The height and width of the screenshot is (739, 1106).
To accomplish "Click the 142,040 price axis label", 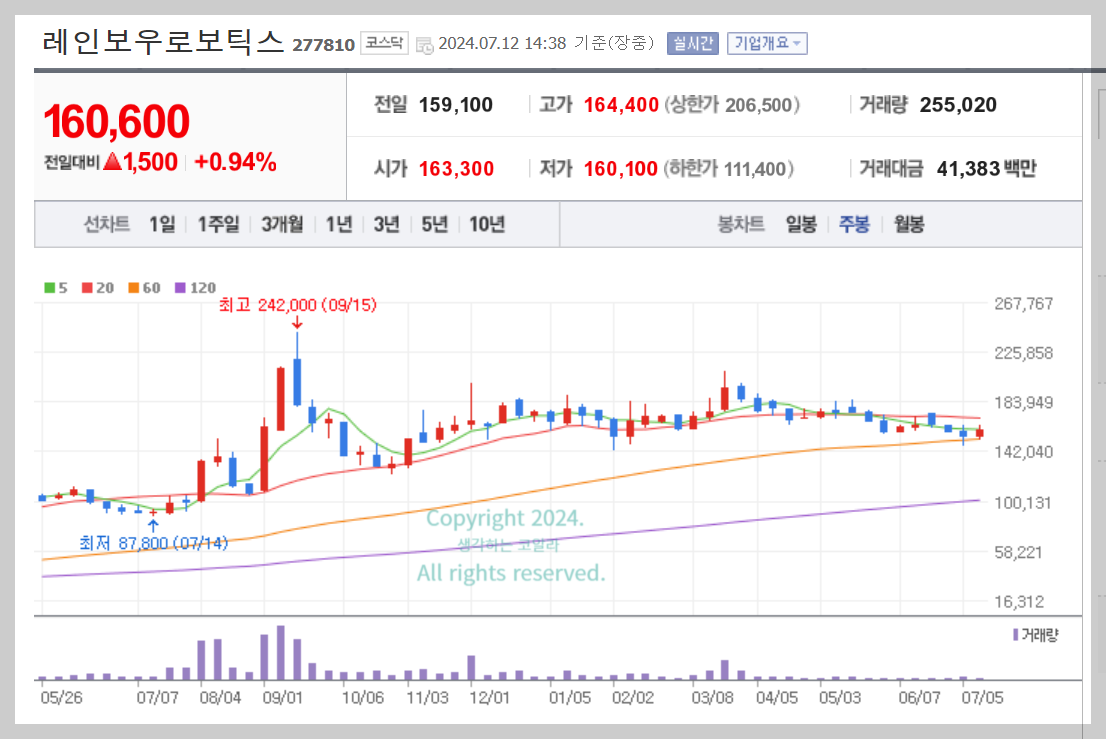I will pyautogui.click(x=1023, y=452).
